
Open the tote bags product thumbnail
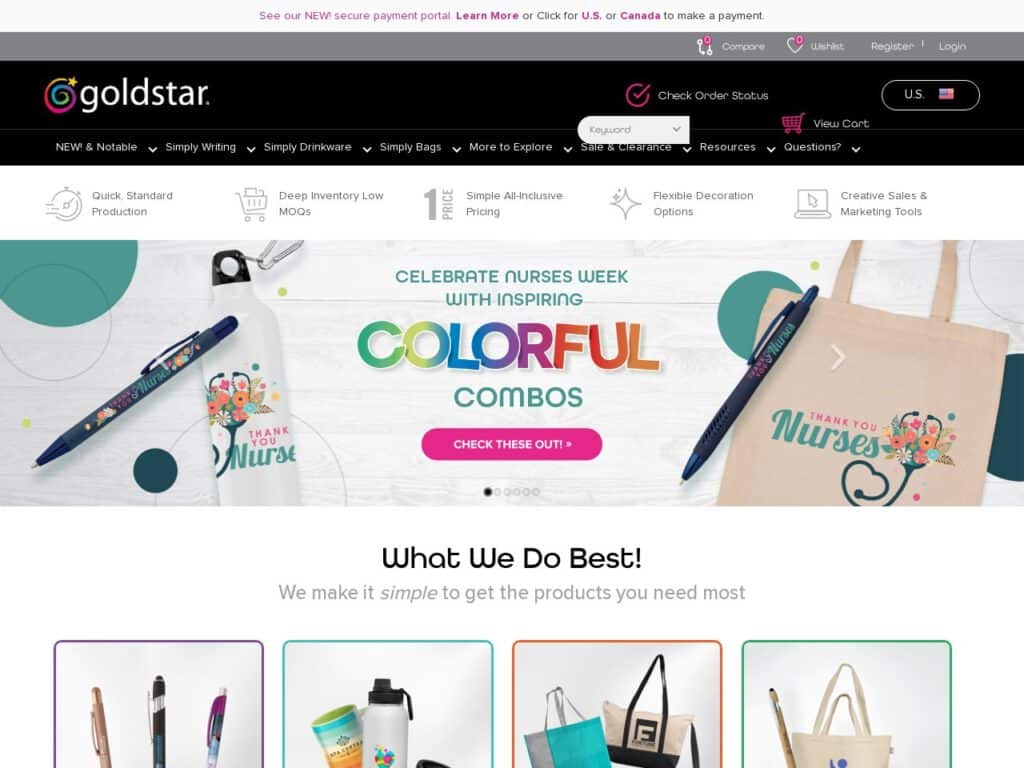(x=617, y=705)
